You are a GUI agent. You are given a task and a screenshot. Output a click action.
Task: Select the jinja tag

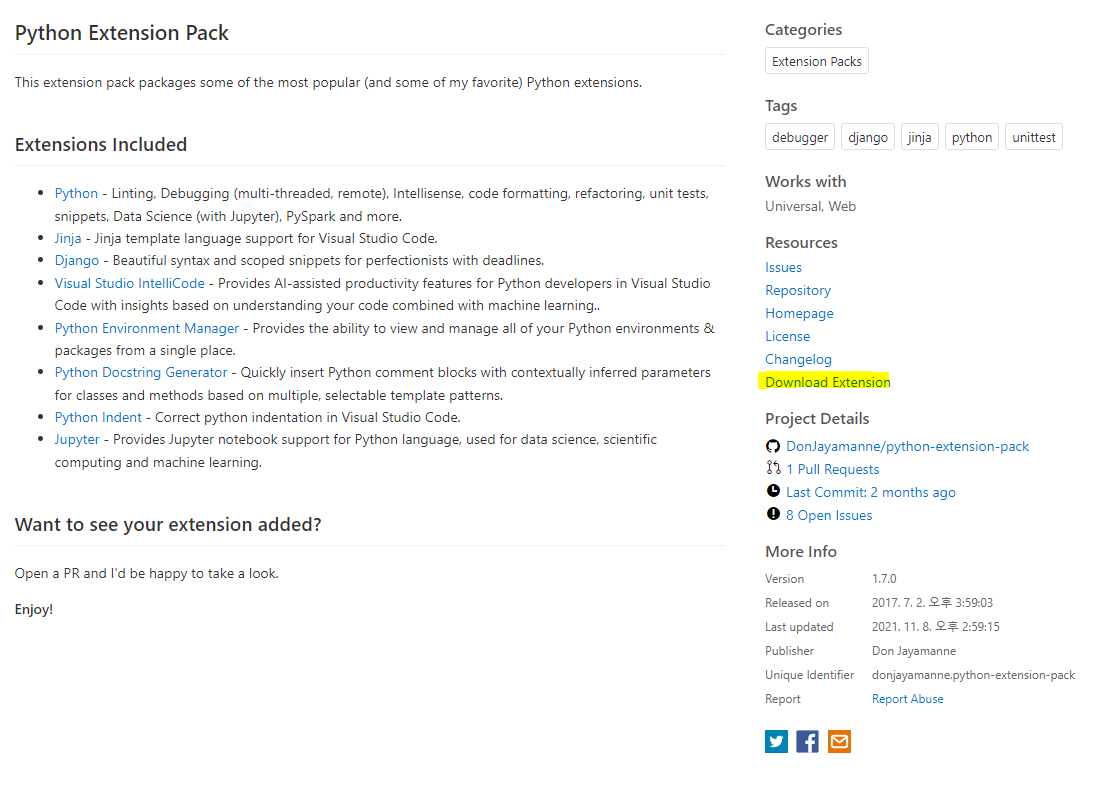[920, 137]
